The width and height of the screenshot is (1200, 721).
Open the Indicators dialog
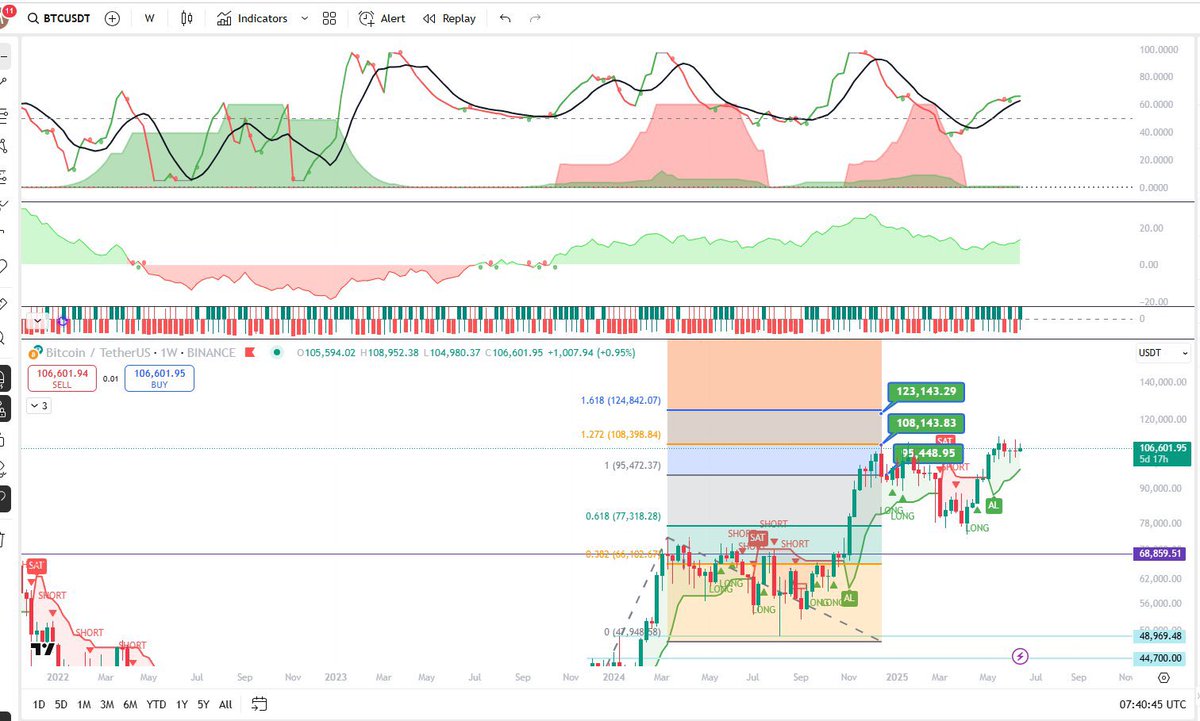tap(253, 18)
